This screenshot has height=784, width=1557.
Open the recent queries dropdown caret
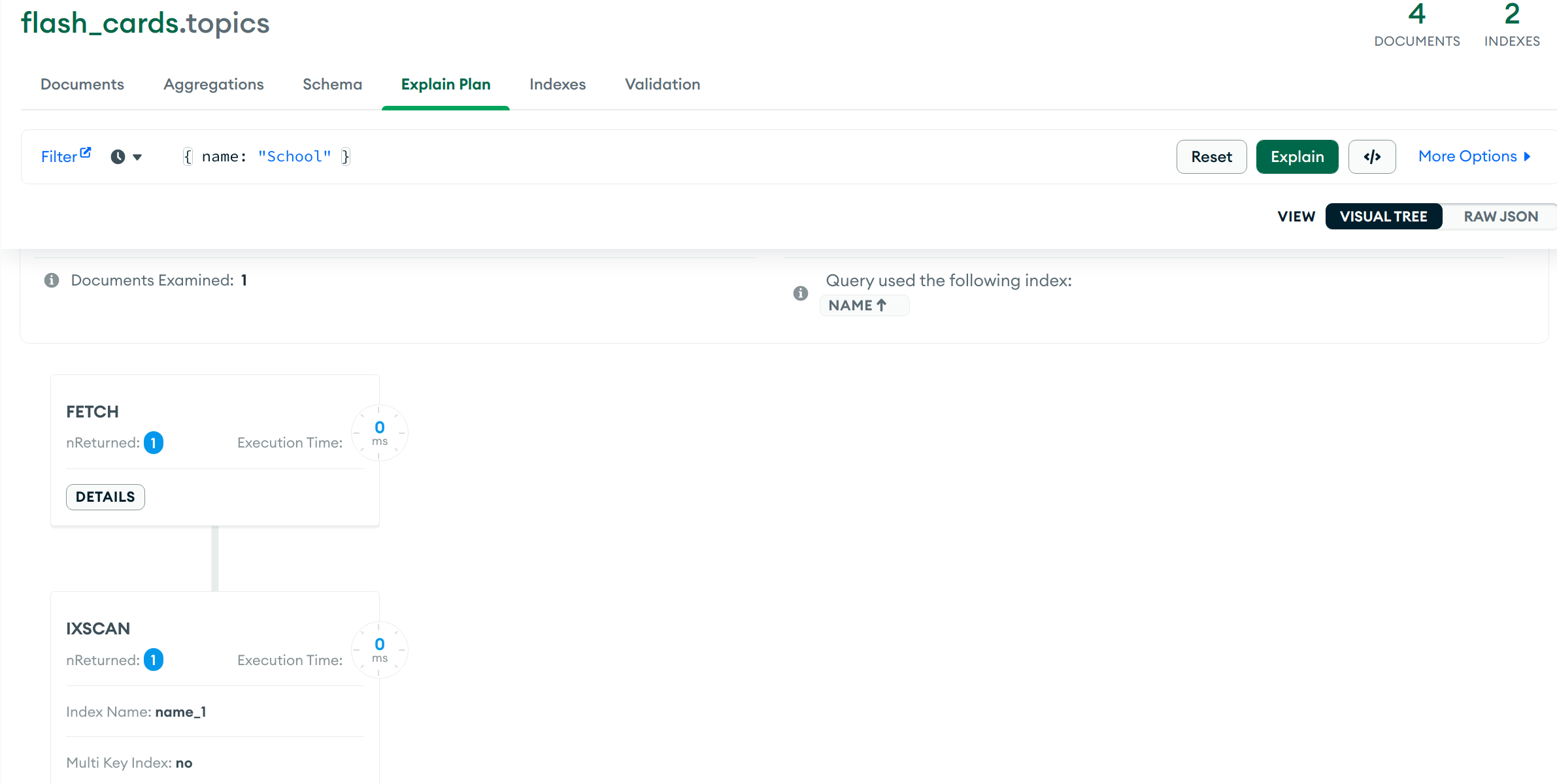point(137,157)
